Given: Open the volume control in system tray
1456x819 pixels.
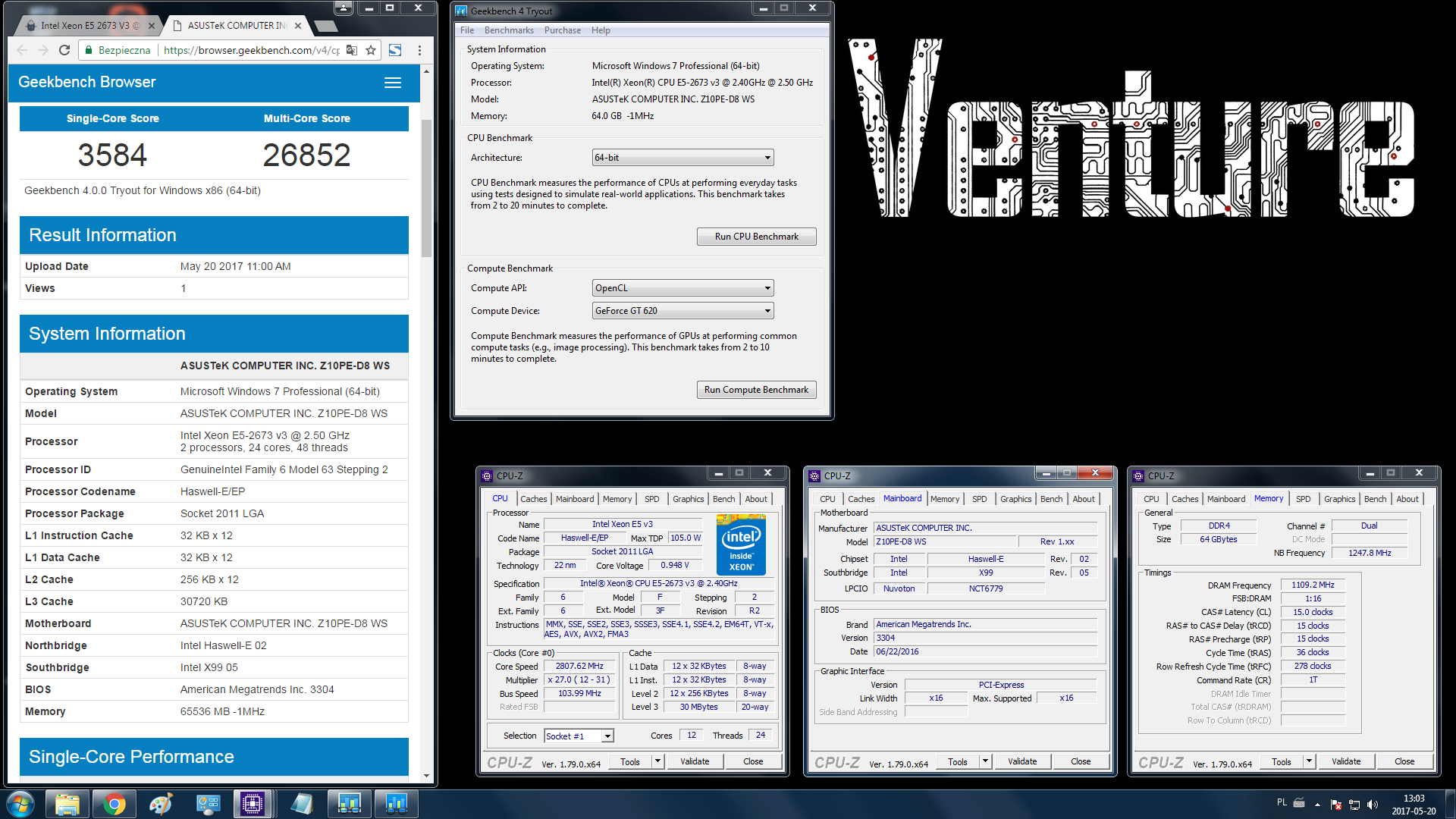Looking at the screenshot, I should (x=1373, y=805).
